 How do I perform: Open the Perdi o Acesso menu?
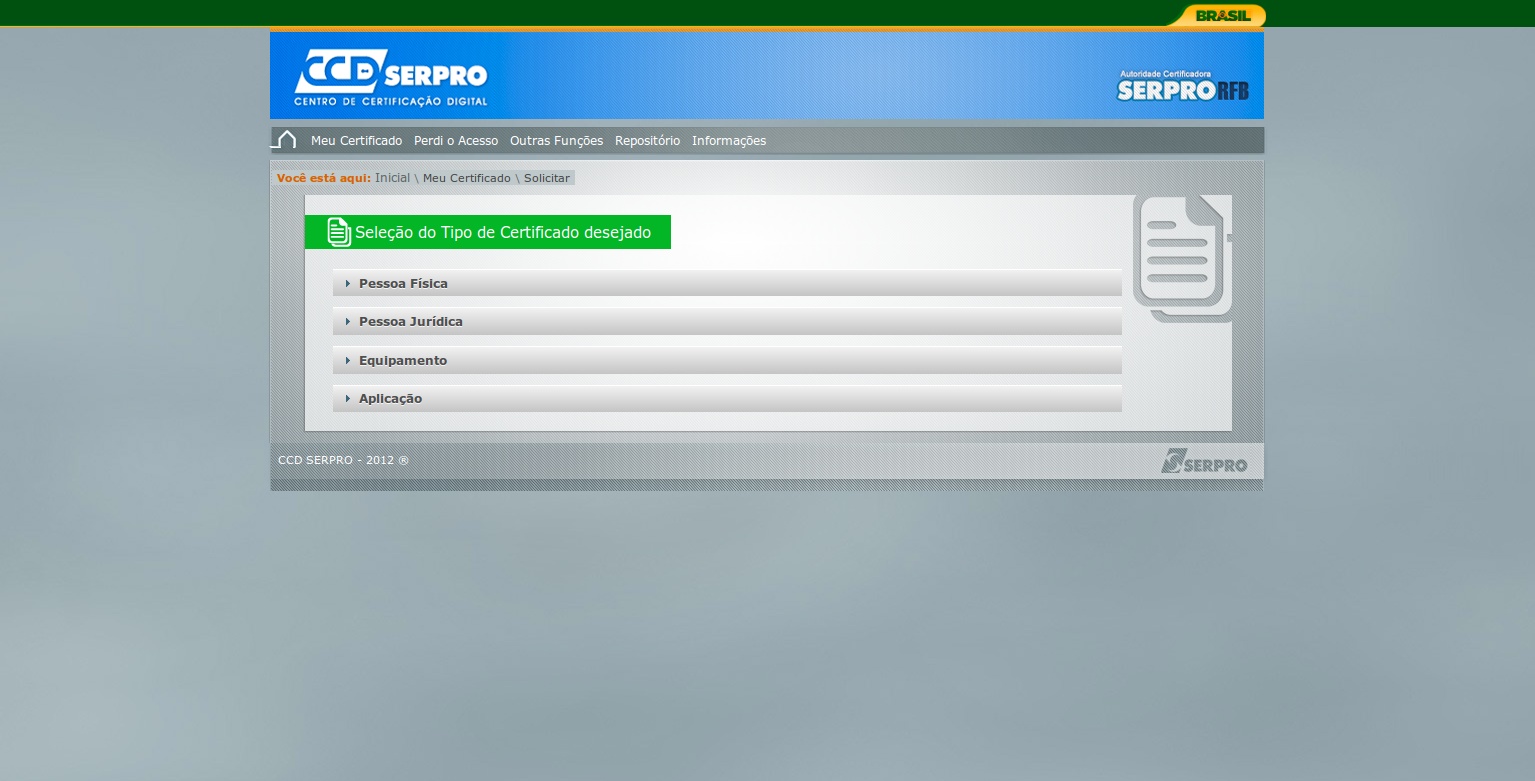click(x=456, y=141)
